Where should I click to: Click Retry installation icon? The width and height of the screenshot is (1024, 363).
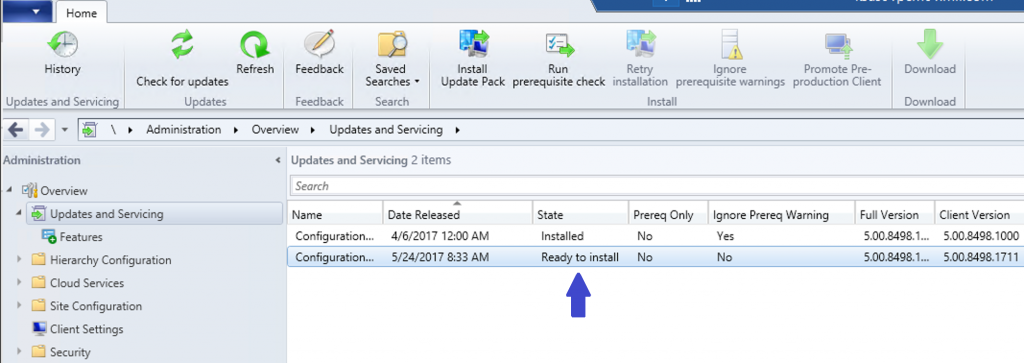[640, 45]
